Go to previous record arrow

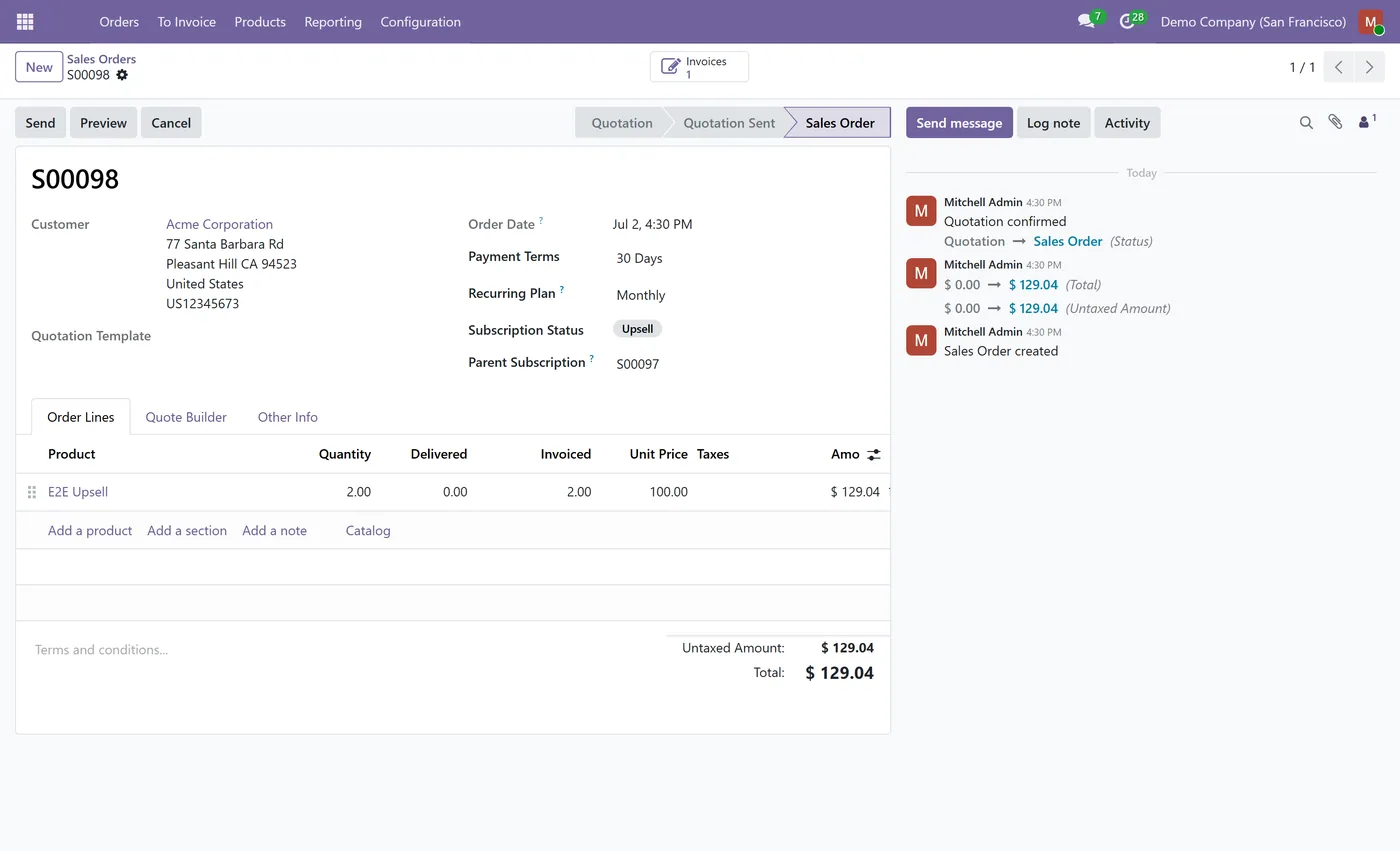tap(1339, 67)
